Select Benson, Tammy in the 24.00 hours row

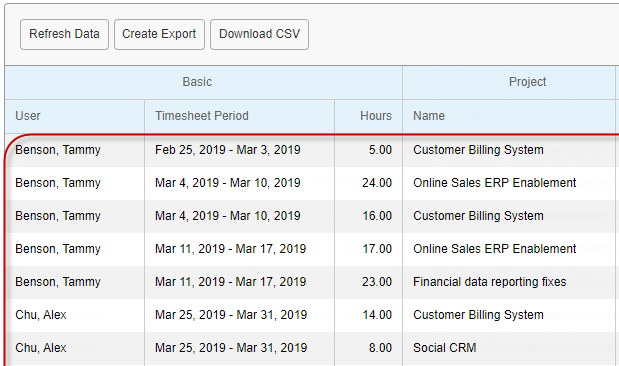[x=58, y=183]
